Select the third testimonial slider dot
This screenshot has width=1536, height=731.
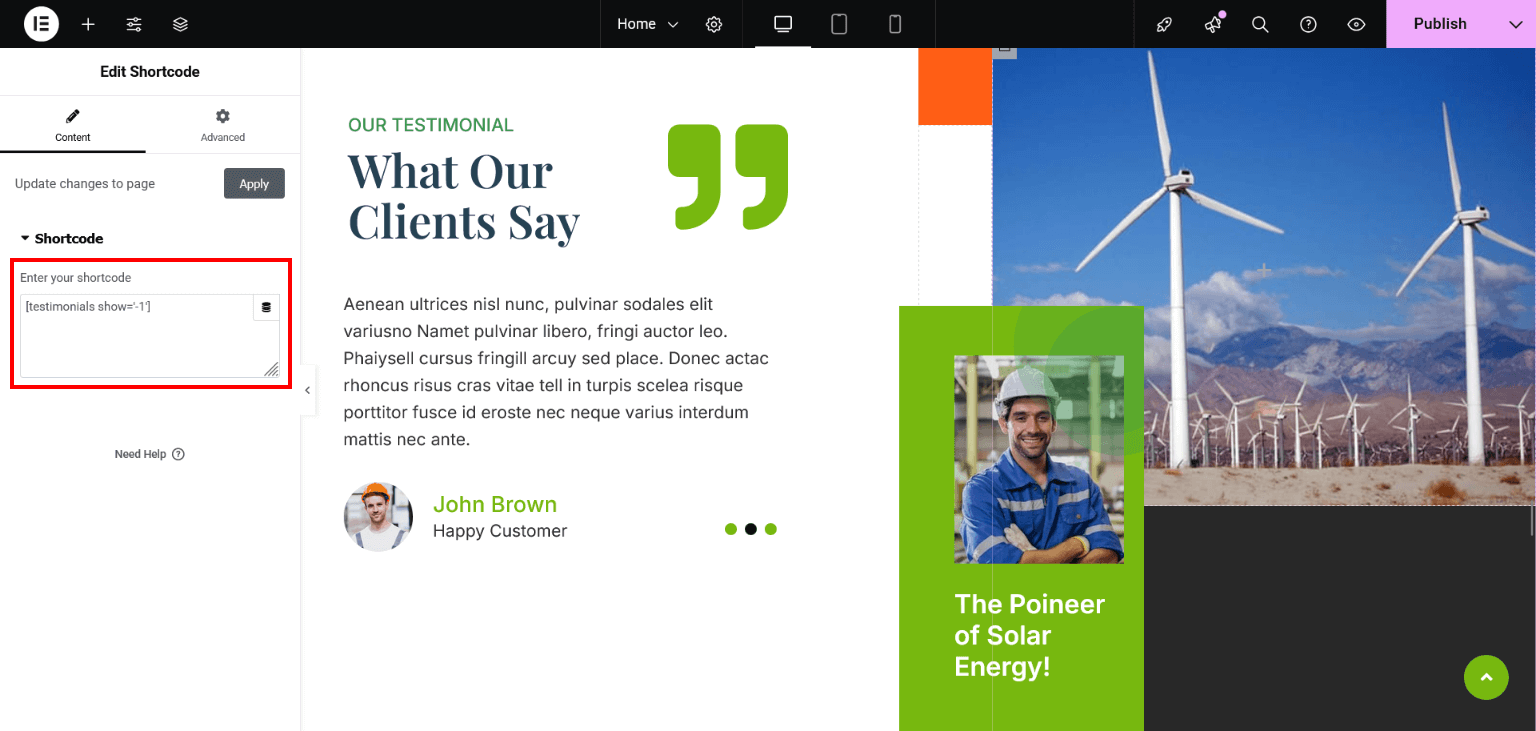pyautogui.click(x=771, y=529)
